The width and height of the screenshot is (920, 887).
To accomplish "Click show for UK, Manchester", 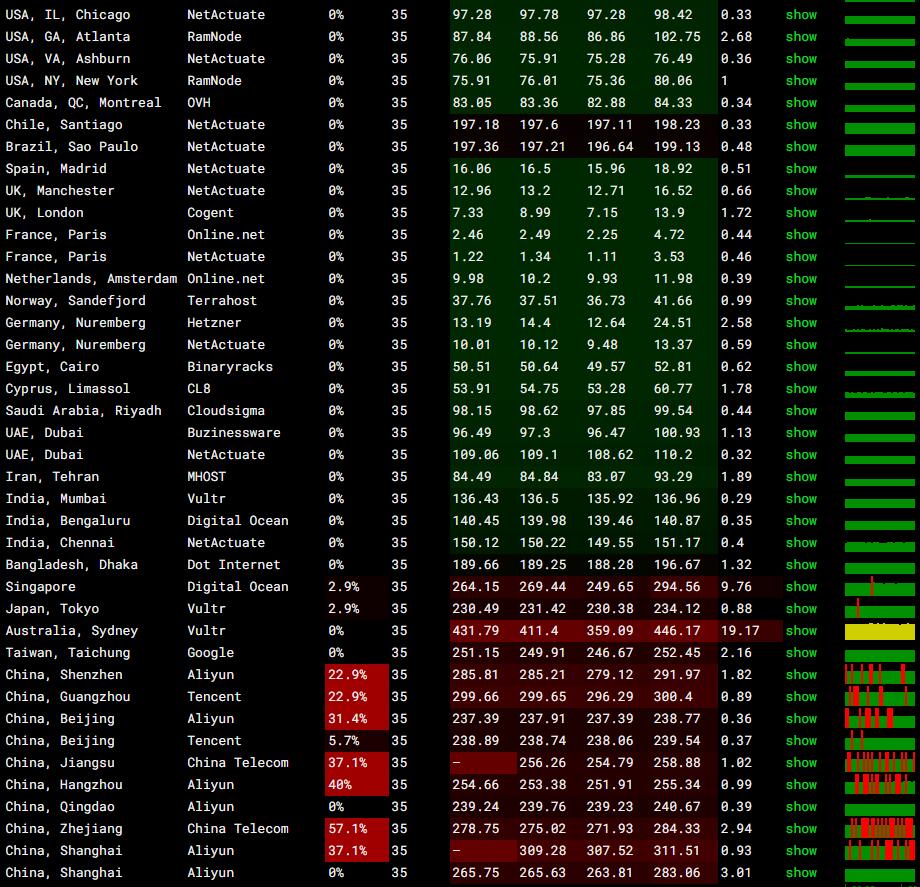I will coord(801,191).
